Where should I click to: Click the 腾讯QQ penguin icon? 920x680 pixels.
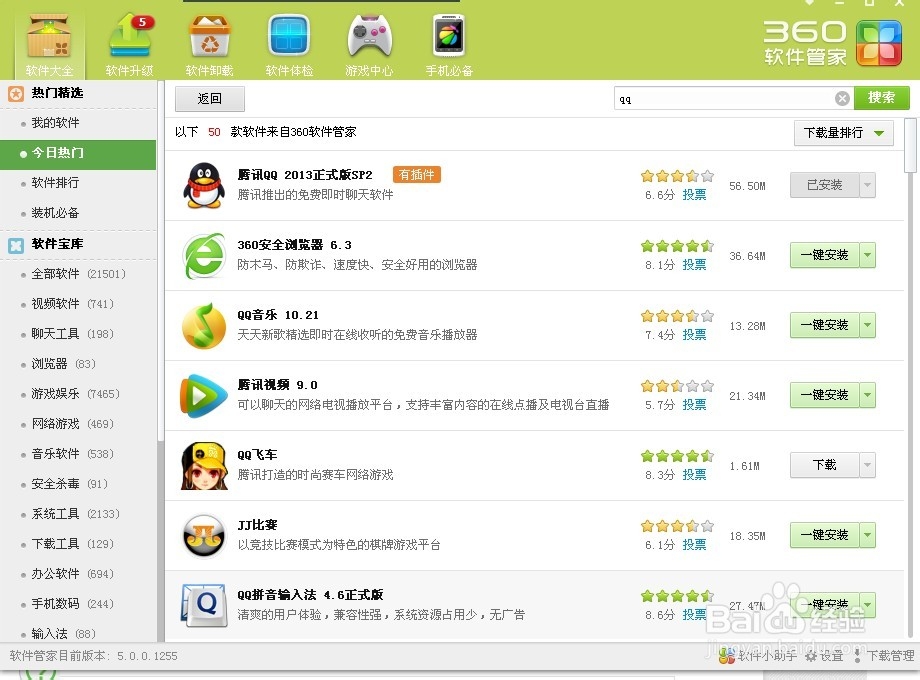point(204,185)
